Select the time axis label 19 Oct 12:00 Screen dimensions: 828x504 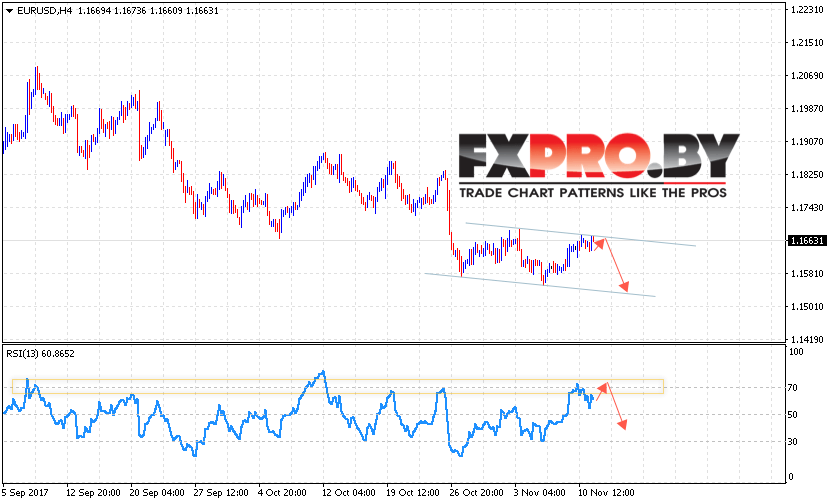[x=412, y=493]
